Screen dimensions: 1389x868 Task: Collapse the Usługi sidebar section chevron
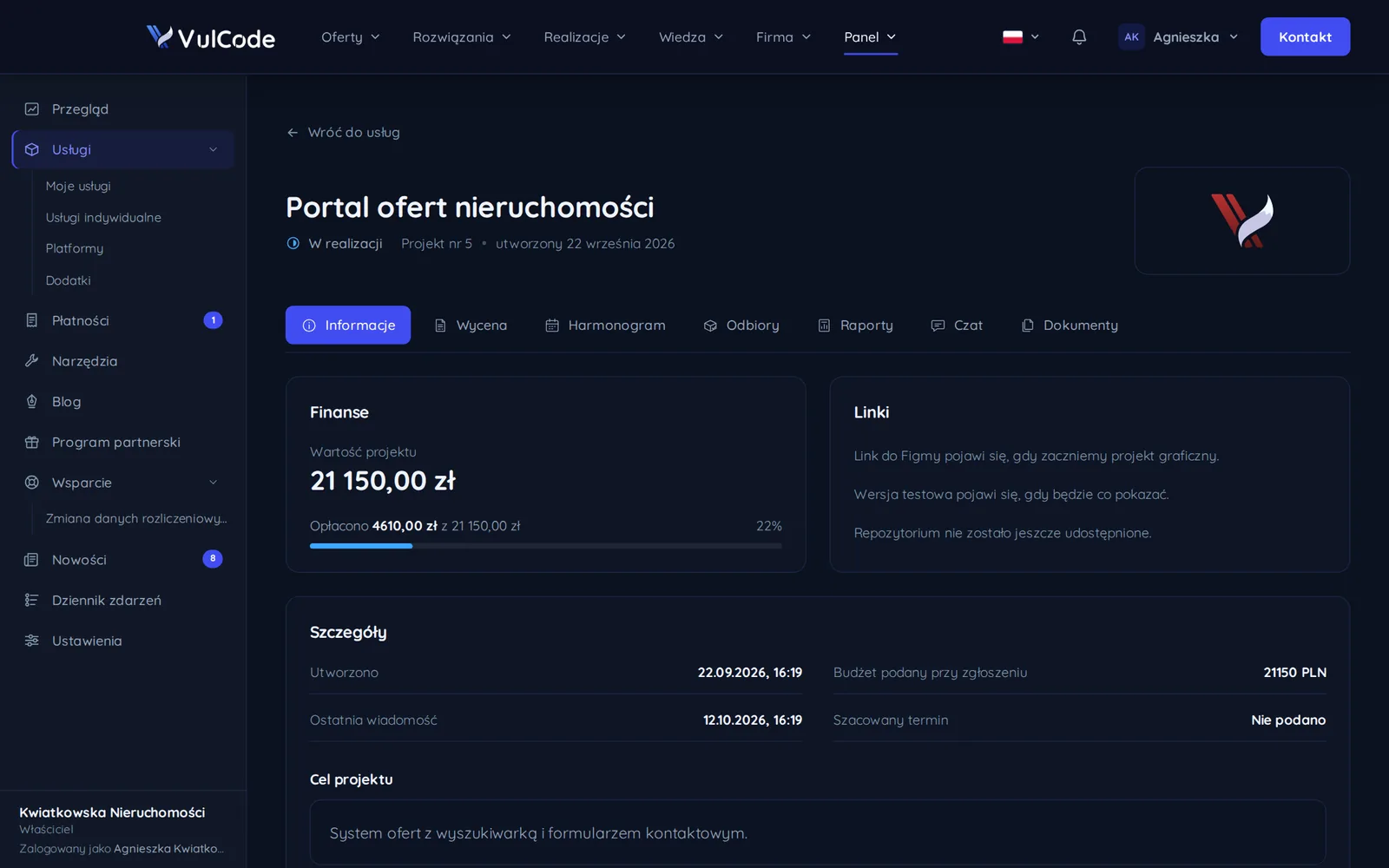click(214, 150)
